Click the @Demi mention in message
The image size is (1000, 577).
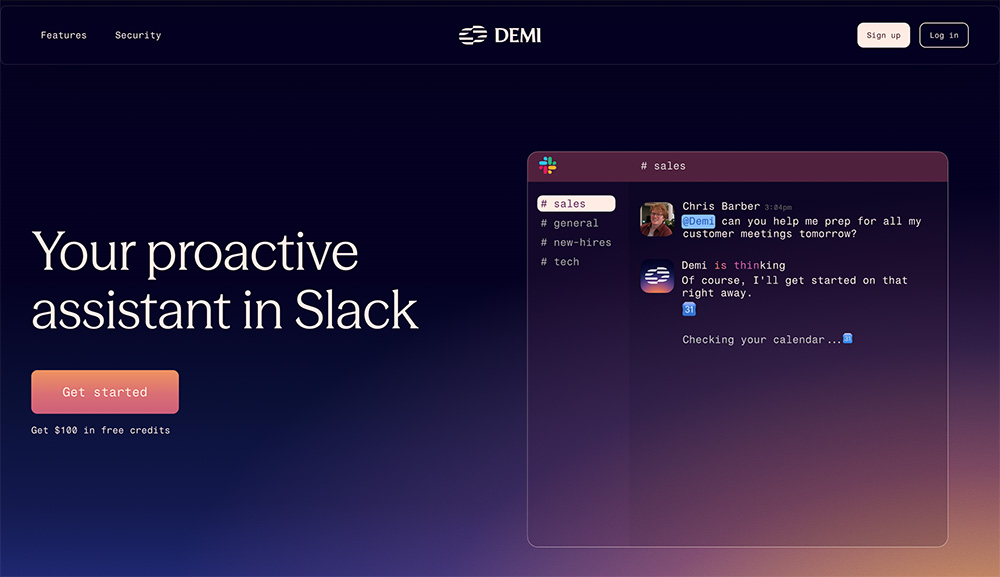coord(698,221)
